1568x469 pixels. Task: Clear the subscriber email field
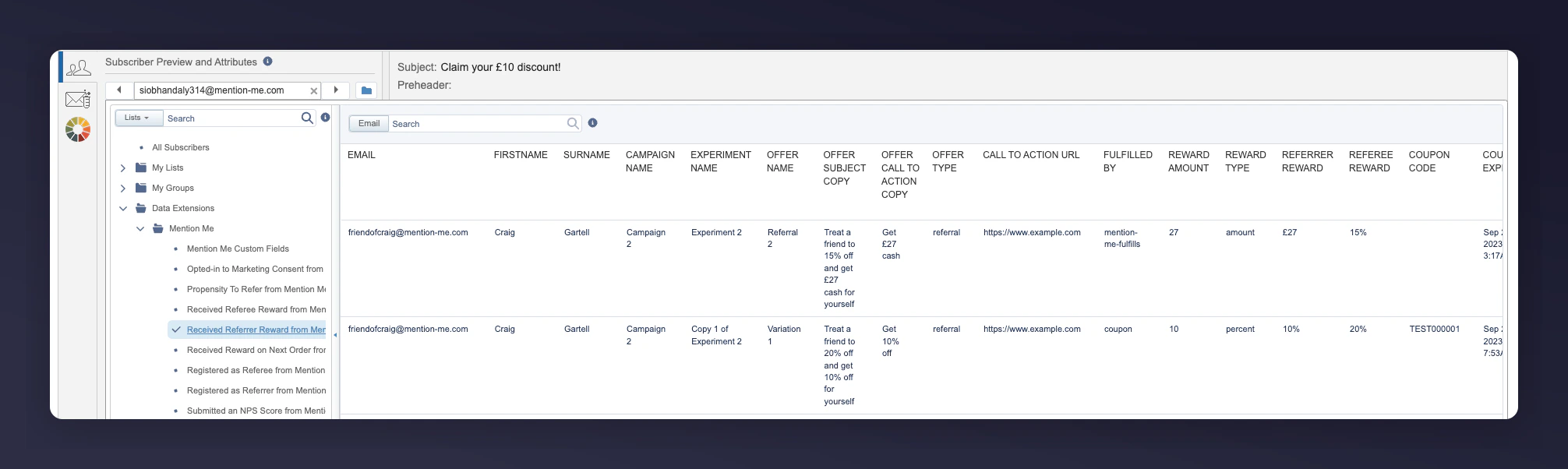[314, 91]
